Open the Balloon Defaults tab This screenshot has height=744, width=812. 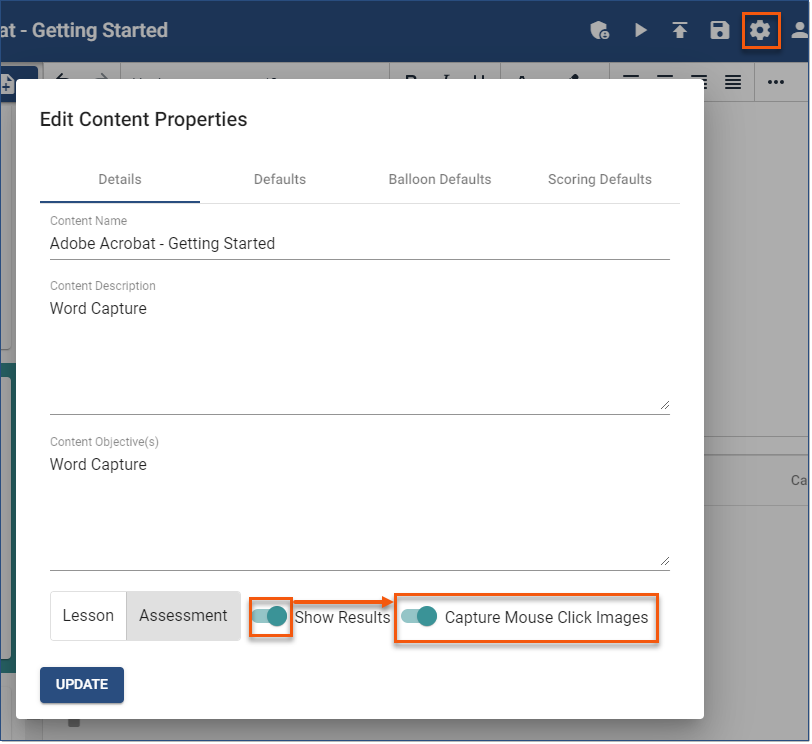click(x=440, y=179)
